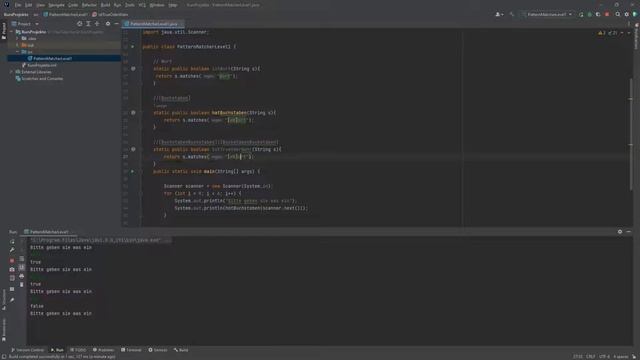Open the Refactor menu

[x=89, y=5]
